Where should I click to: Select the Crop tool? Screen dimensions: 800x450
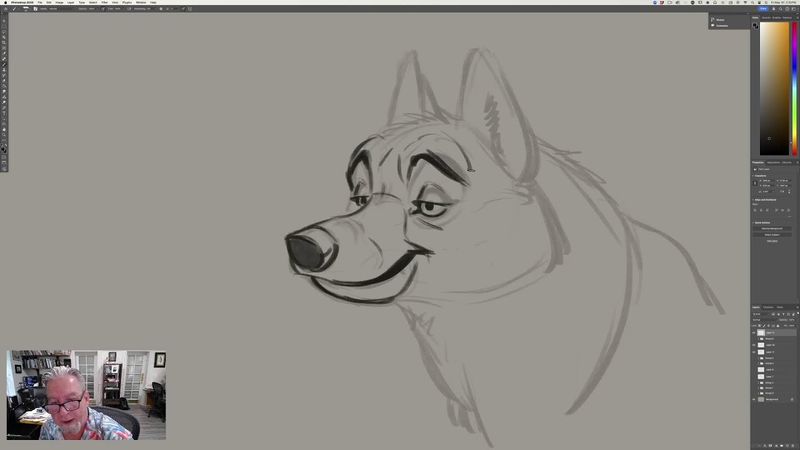click(x=4, y=43)
